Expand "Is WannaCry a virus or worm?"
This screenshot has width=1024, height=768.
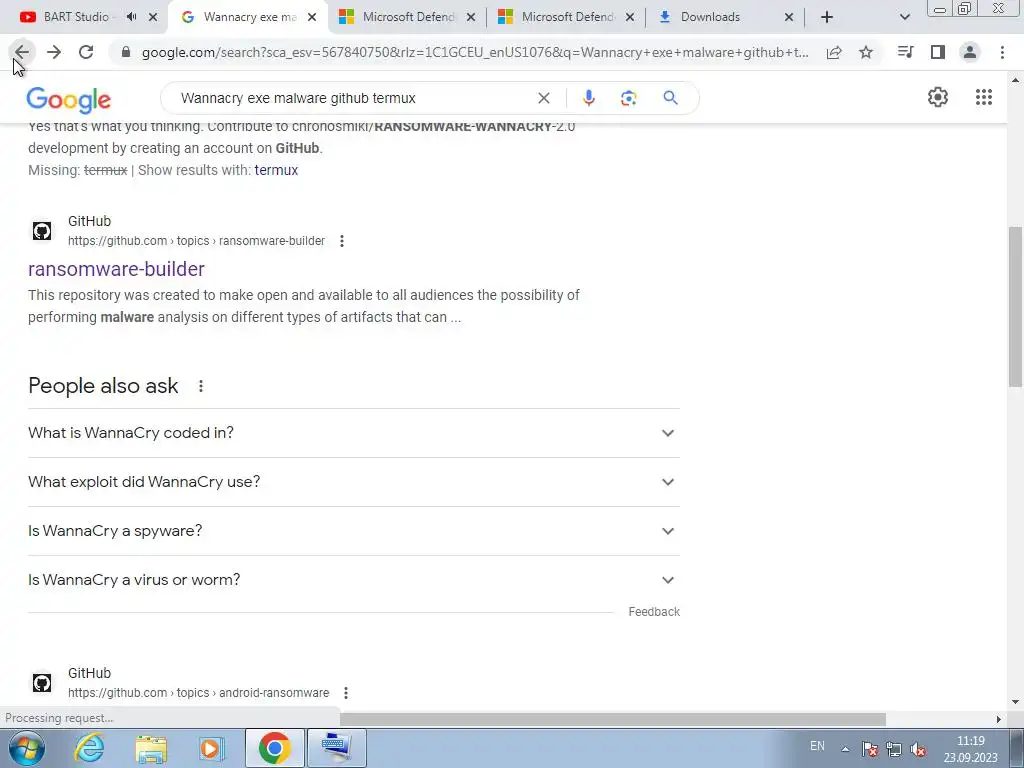354,580
